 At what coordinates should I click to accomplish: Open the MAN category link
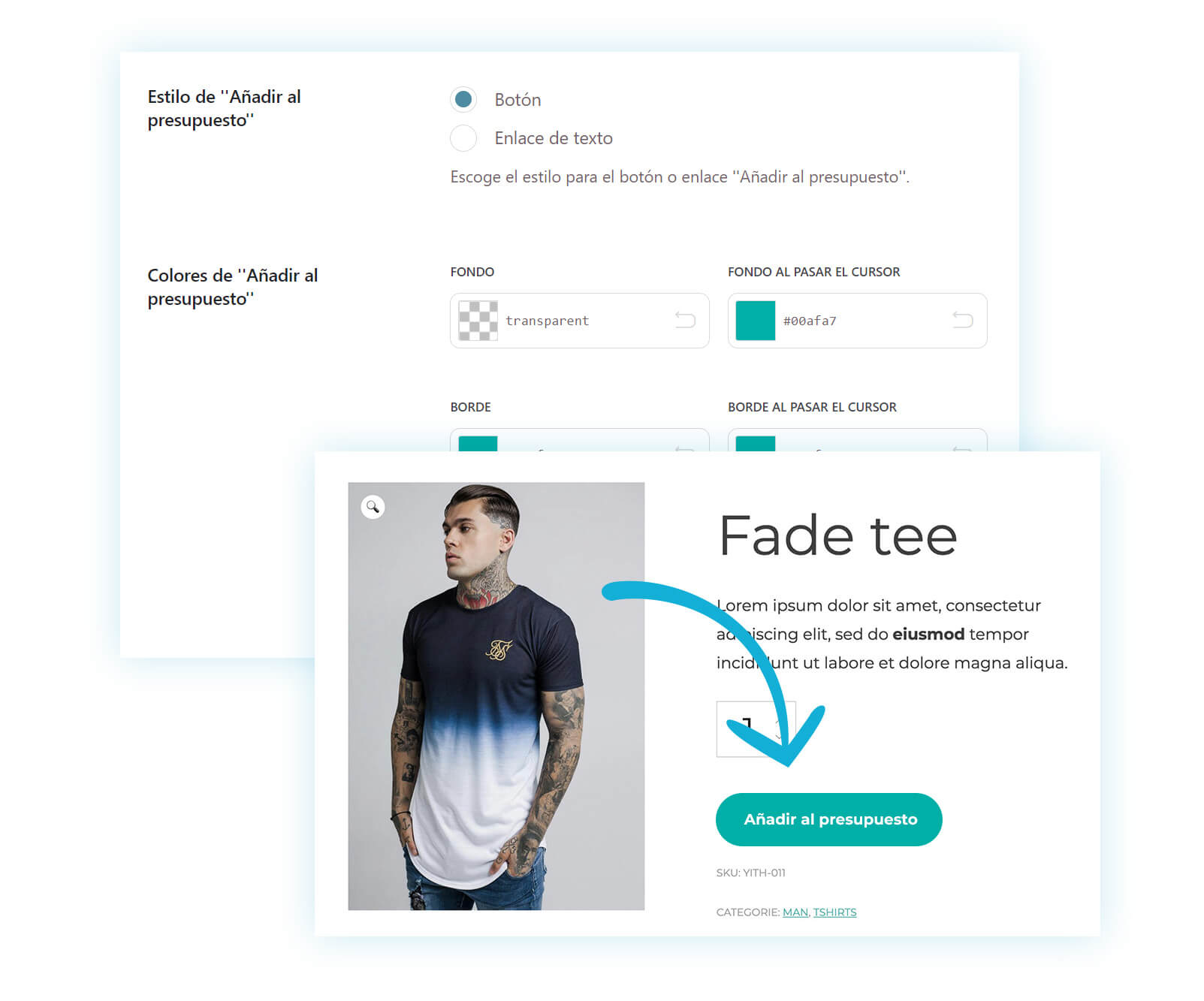click(795, 912)
